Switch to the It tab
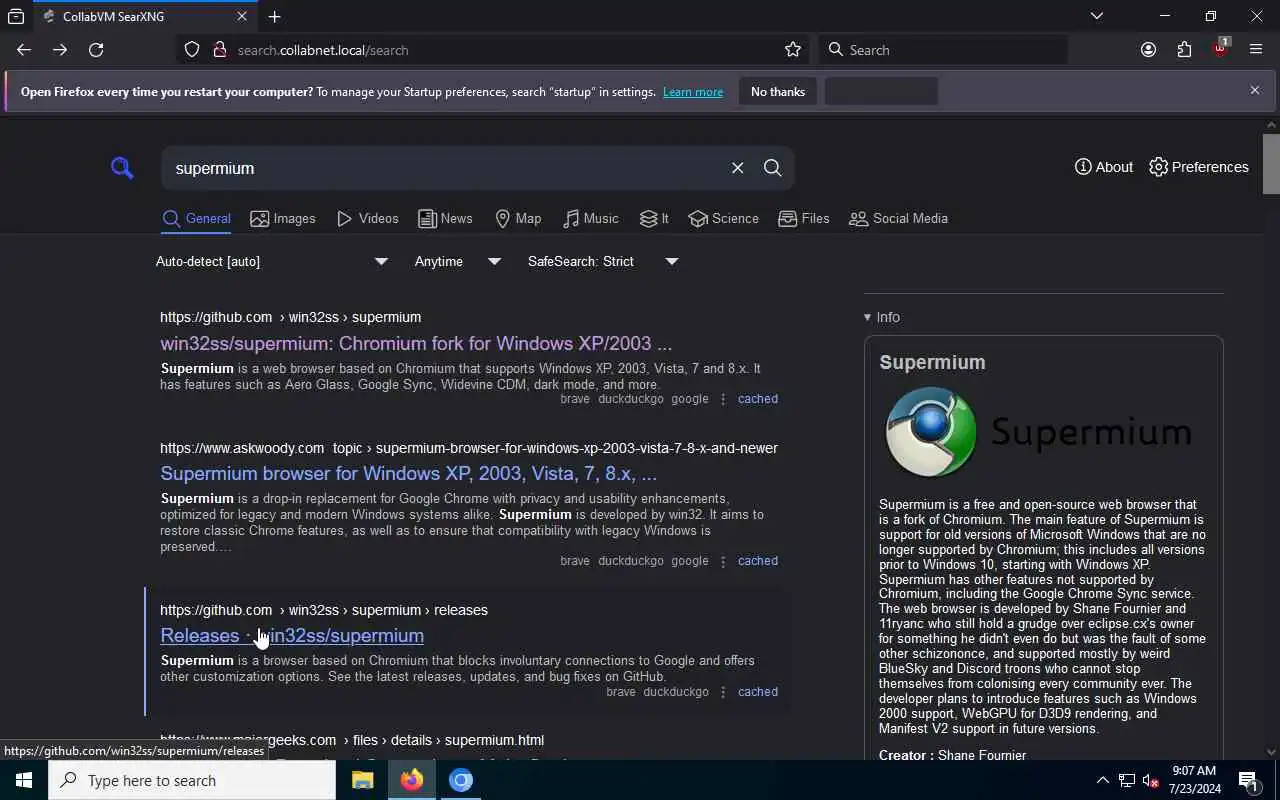Viewport: 1280px width, 800px height. (654, 218)
